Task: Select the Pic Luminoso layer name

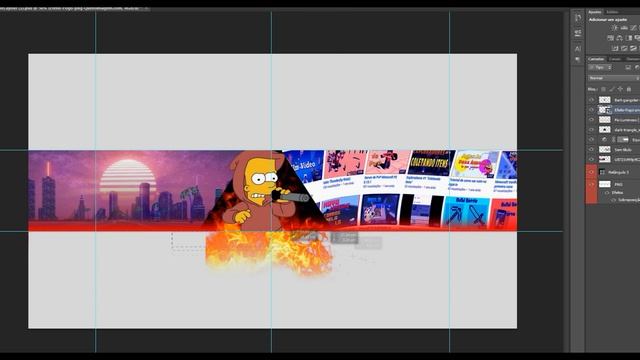Action: coord(626,120)
